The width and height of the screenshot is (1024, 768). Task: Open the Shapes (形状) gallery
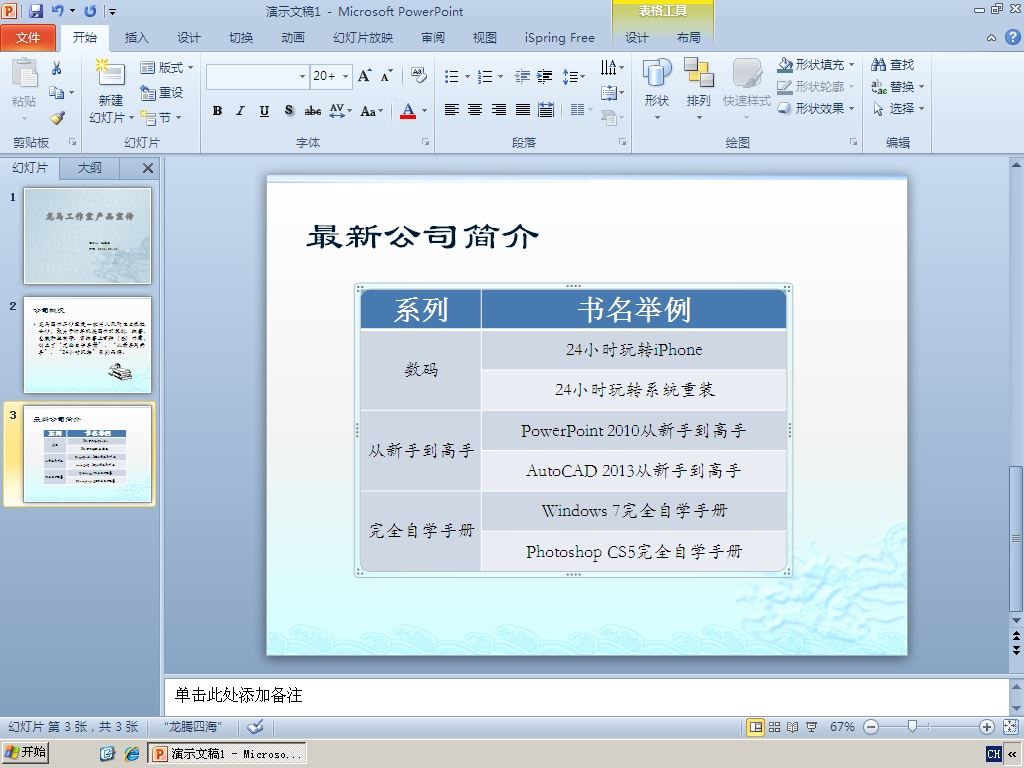657,90
